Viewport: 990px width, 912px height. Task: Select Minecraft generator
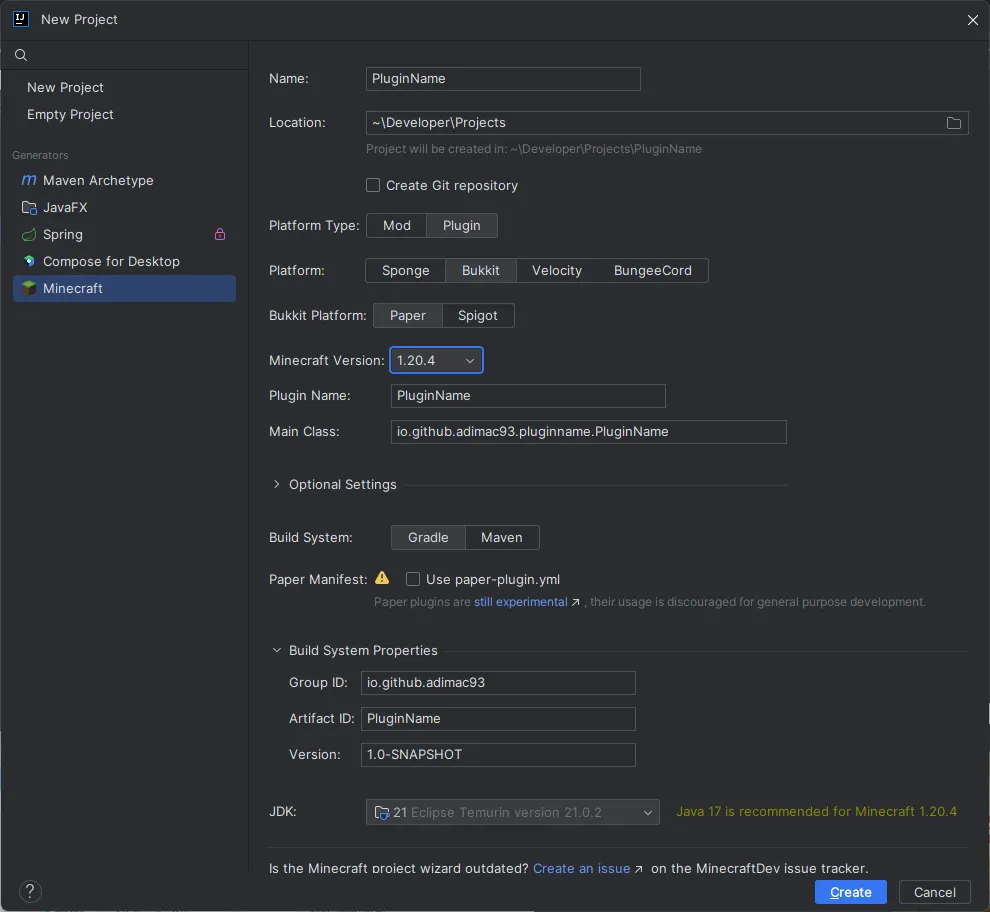tap(124, 288)
